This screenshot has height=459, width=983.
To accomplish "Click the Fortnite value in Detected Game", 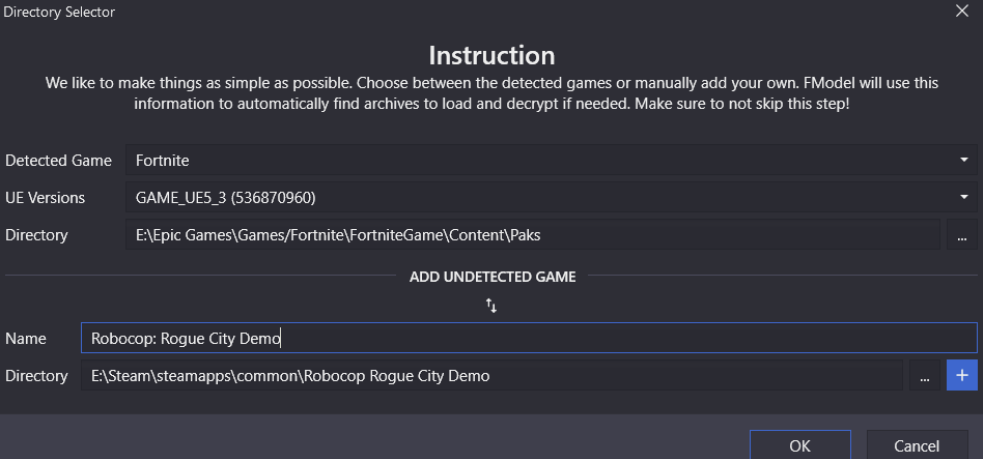I will coord(162,161).
